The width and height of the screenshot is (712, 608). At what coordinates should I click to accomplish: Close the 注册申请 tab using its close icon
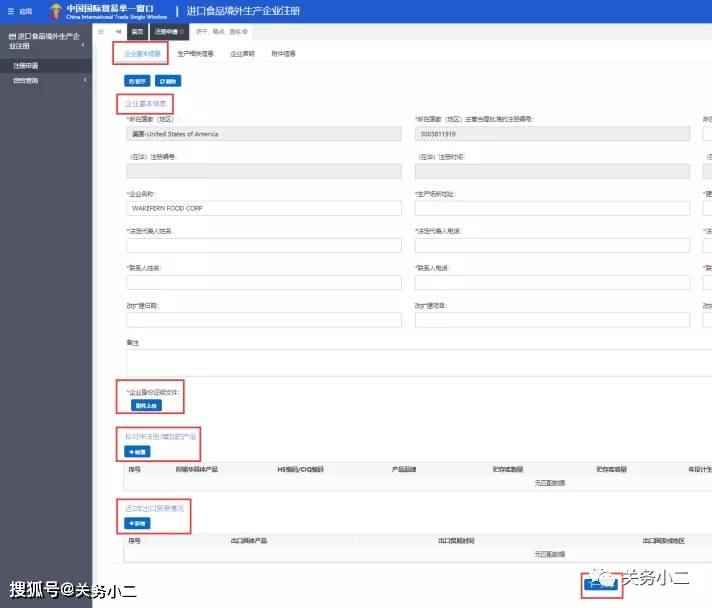coord(182,32)
